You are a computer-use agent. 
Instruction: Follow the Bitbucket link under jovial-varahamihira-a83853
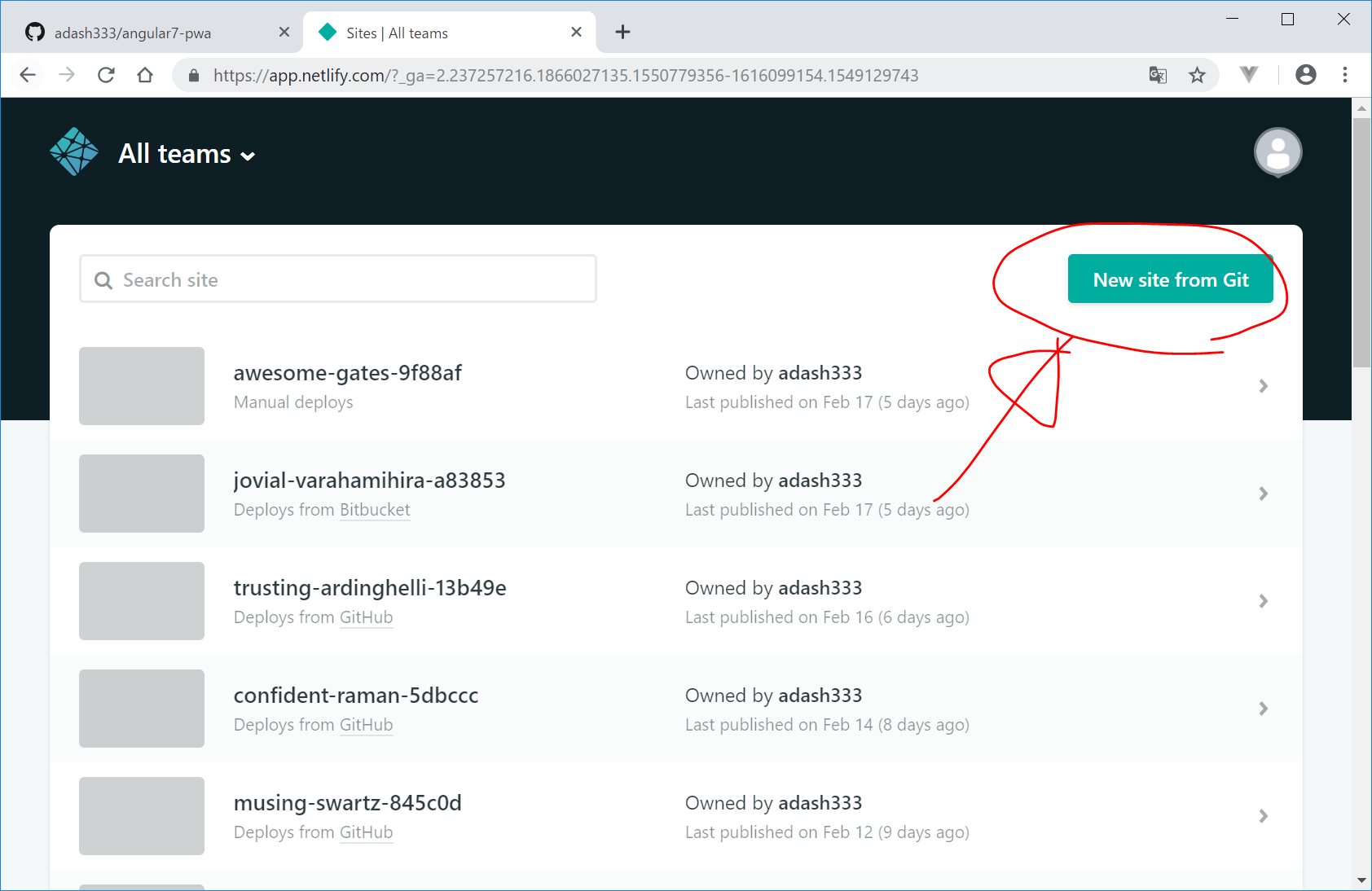tap(375, 510)
